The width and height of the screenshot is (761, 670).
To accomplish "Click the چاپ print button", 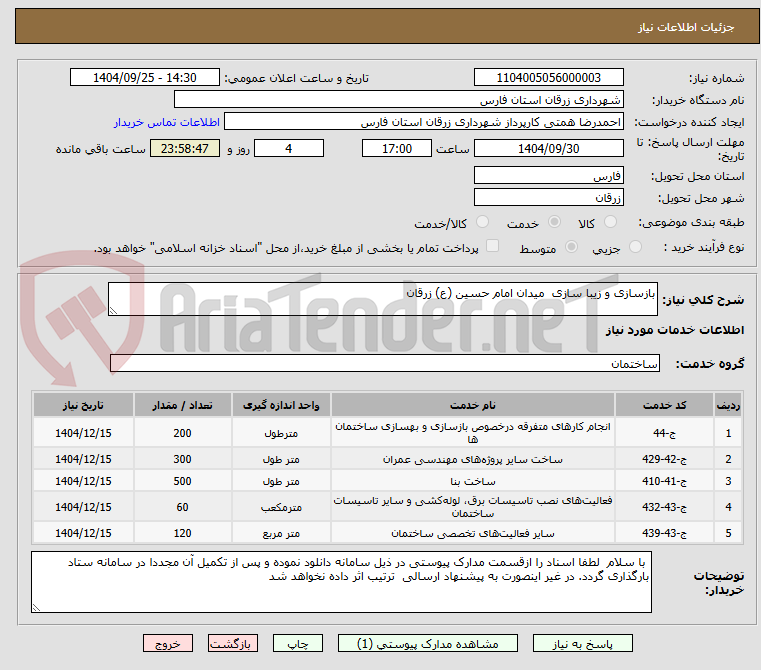I will click(298, 643).
